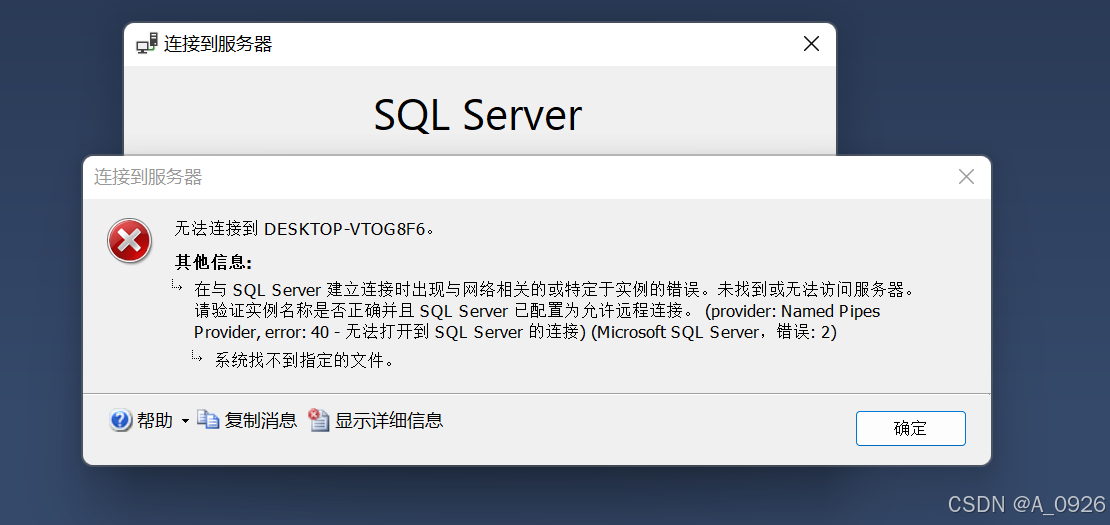This screenshot has height=525, width=1110.
Task: Click the SQL Server heading in back window
Action: coord(478,115)
